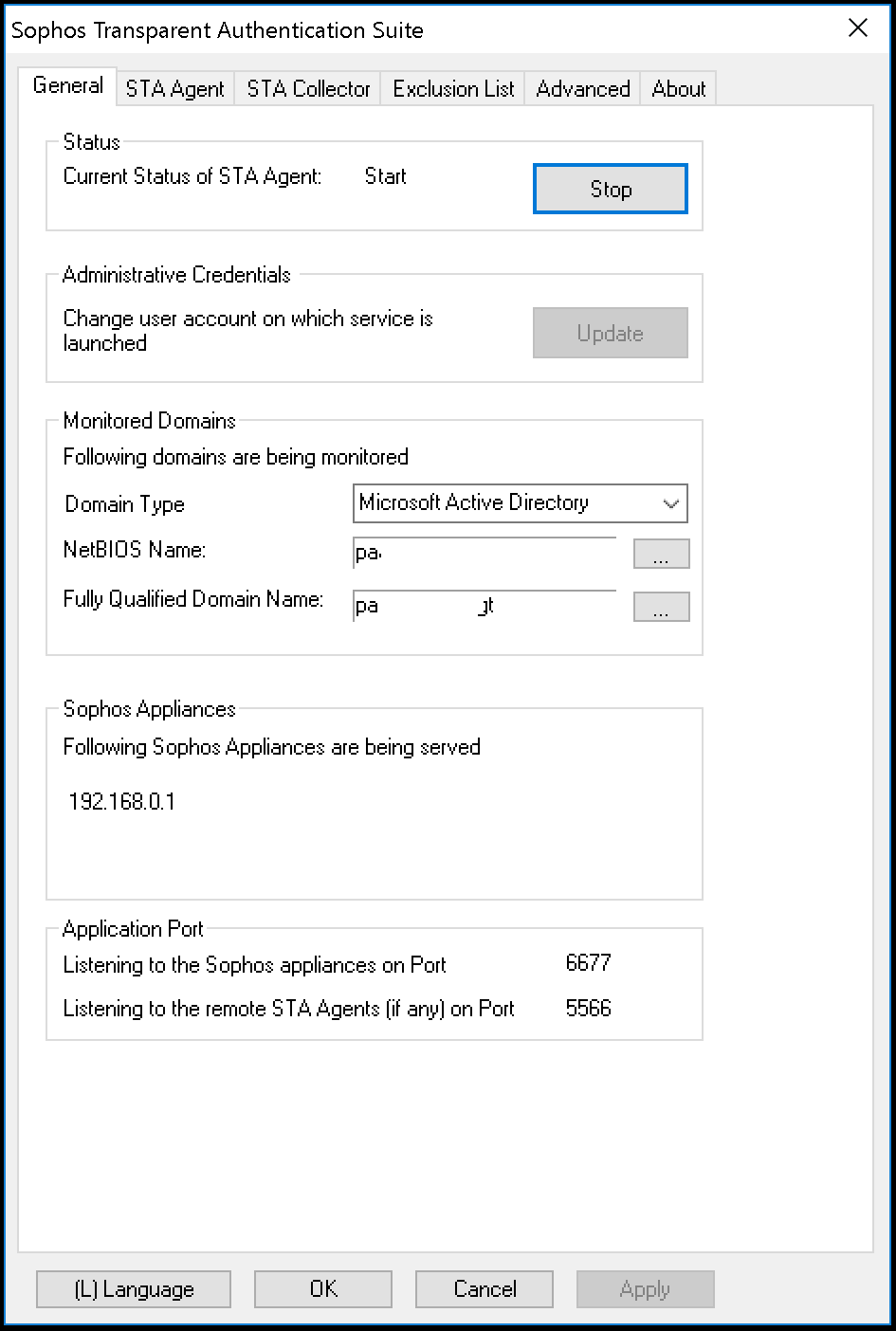Screen dimensions: 896x1331
Task: Select appliance IP 192.168.0.1
Action: (122, 802)
